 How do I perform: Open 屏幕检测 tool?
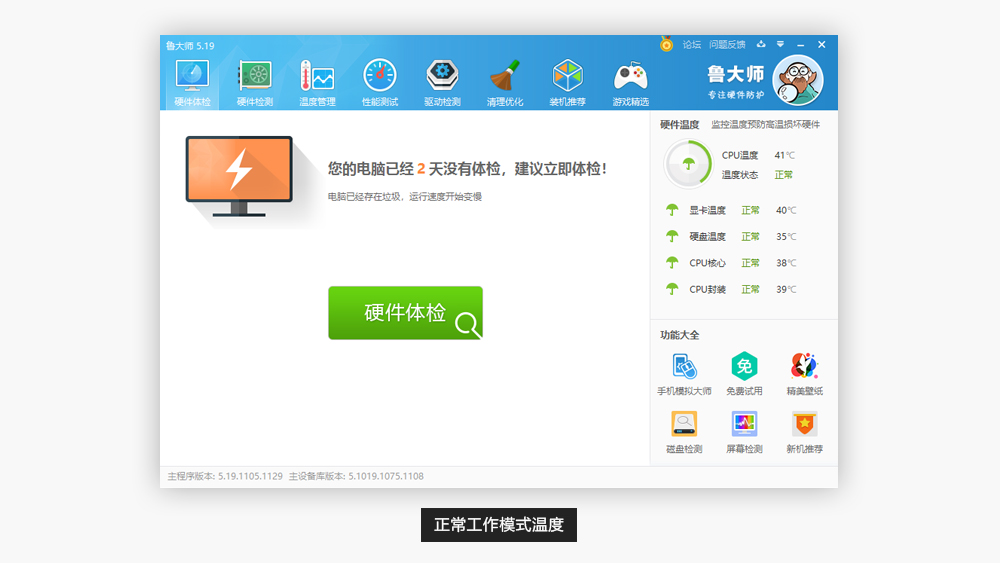pyautogui.click(x=744, y=432)
